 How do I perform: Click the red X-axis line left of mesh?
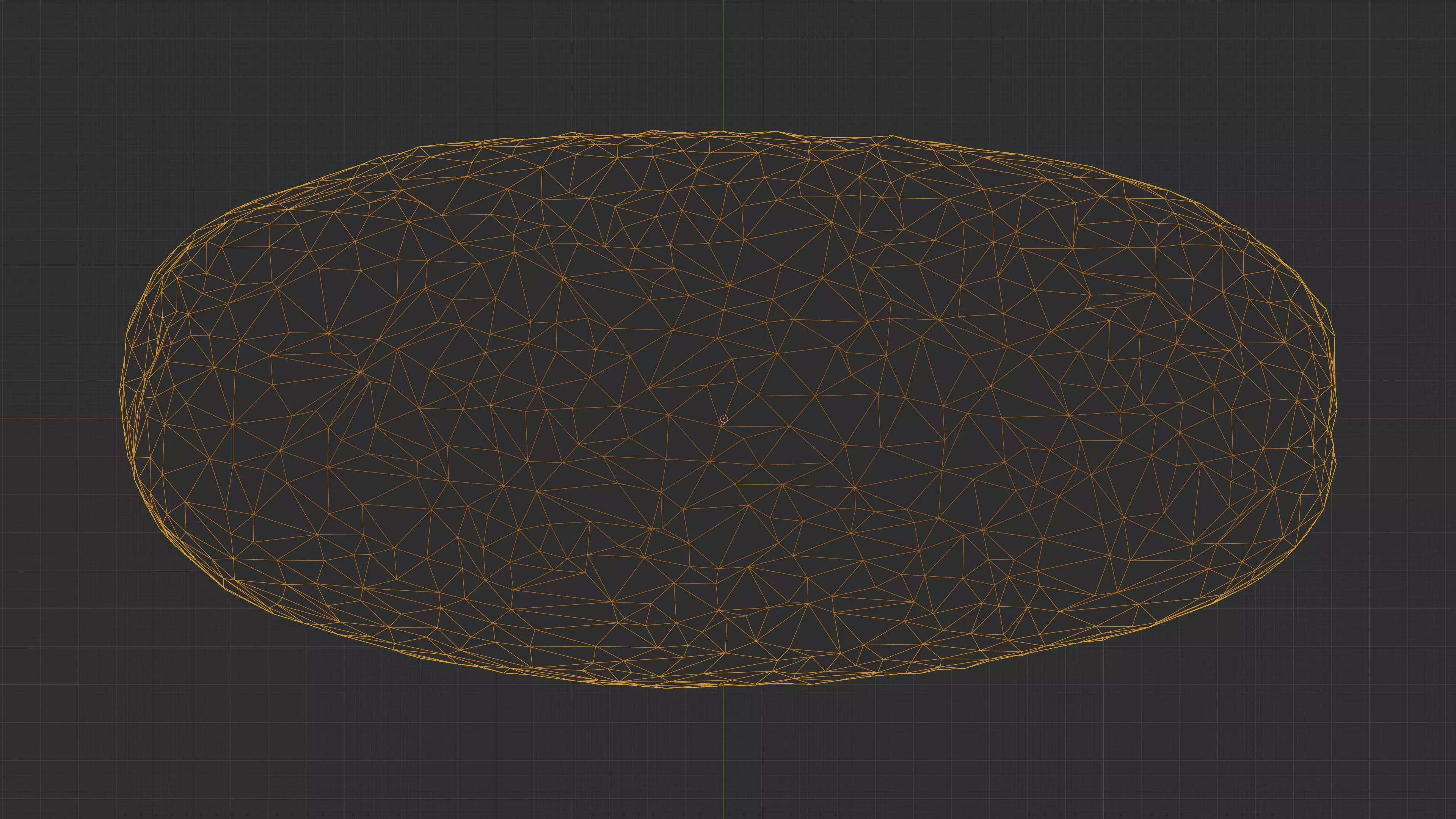click(56, 419)
